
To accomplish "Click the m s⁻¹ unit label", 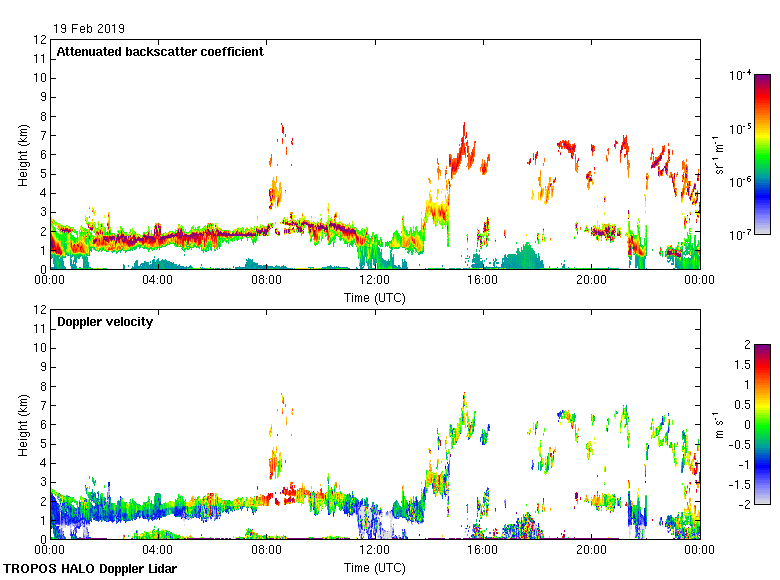I will [x=720, y=424].
